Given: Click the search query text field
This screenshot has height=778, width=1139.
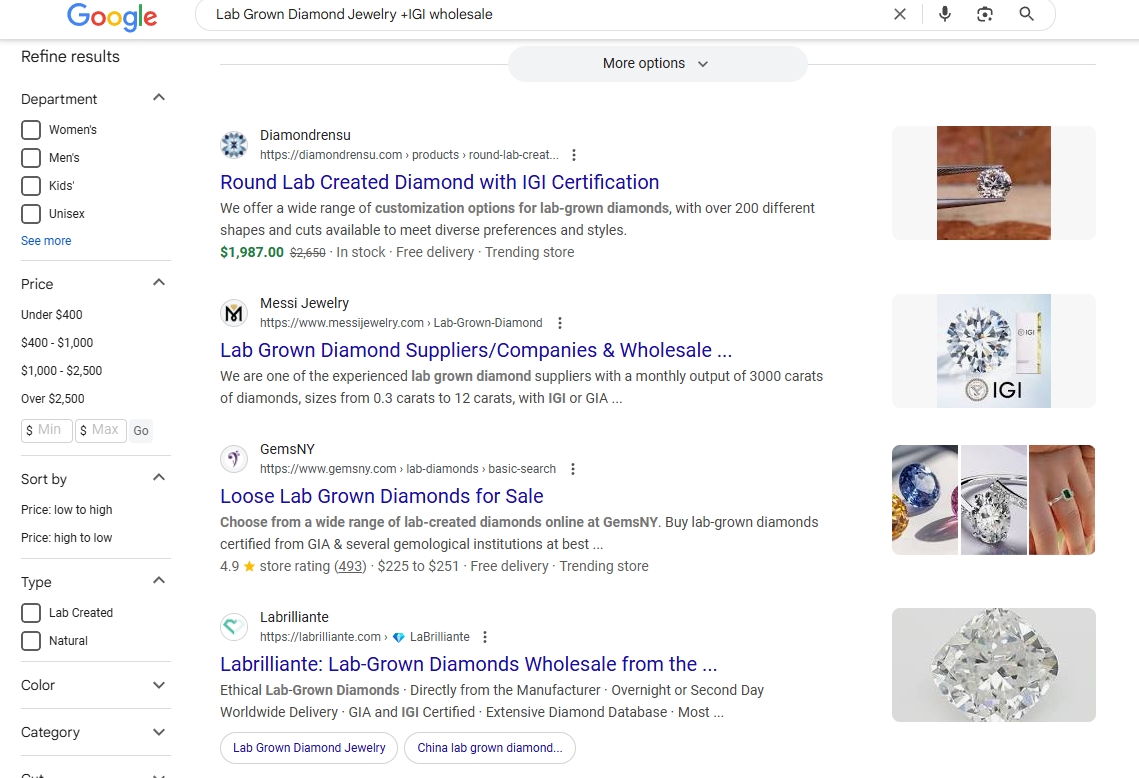Looking at the screenshot, I should [545, 14].
